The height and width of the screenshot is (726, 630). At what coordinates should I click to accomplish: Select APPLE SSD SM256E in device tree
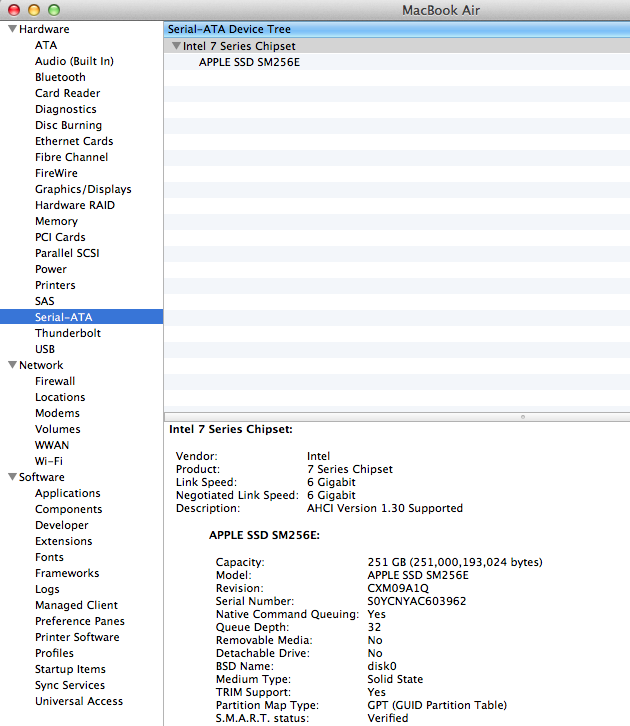tap(250, 62)
